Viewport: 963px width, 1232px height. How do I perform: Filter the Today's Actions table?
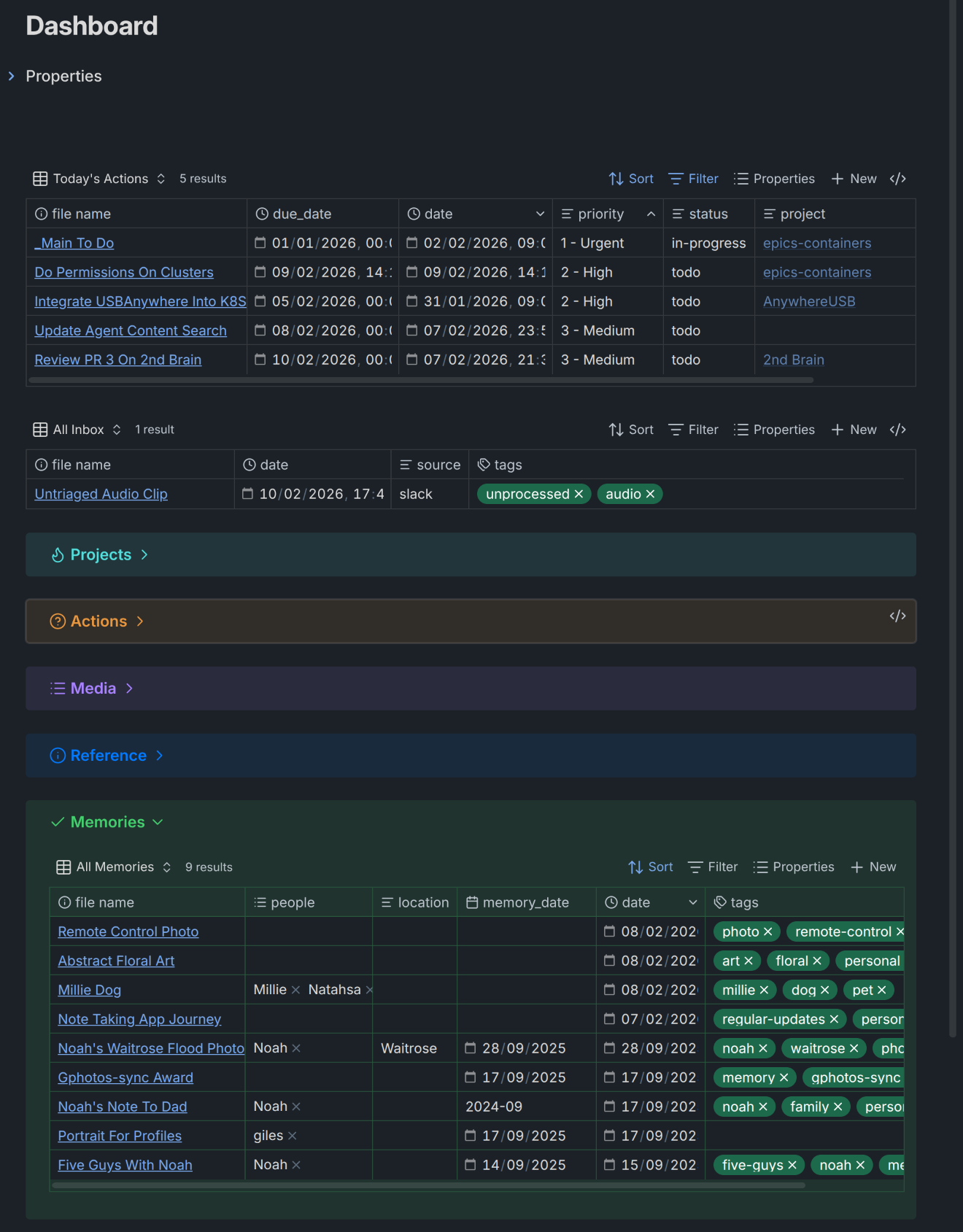click(694, 179)
